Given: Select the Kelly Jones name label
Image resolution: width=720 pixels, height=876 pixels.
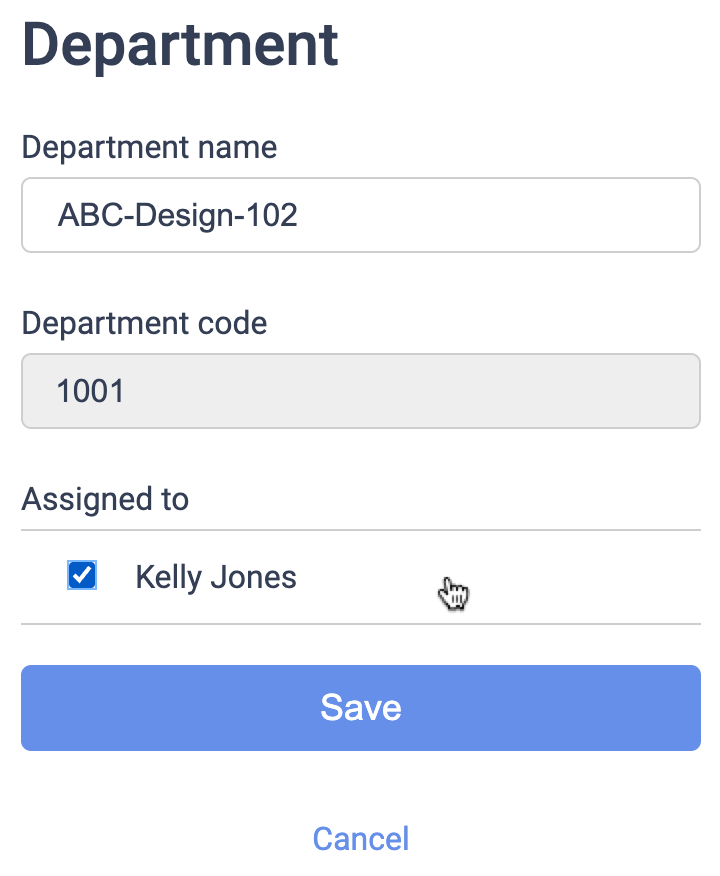Looking at the screenshot, I should pyautogui.click(x=215, y=576).
